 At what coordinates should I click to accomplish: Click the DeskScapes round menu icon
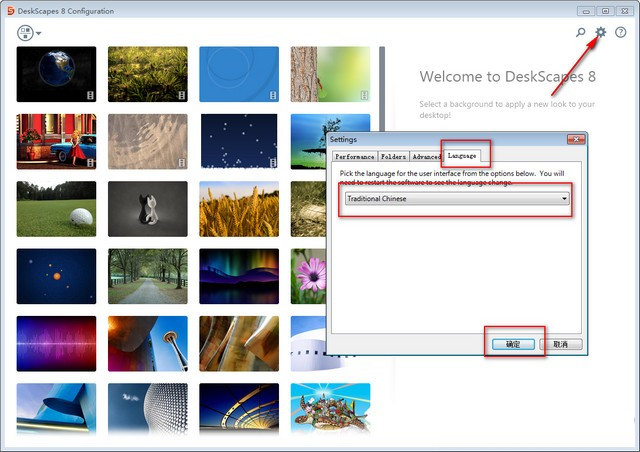coord(25,33)
